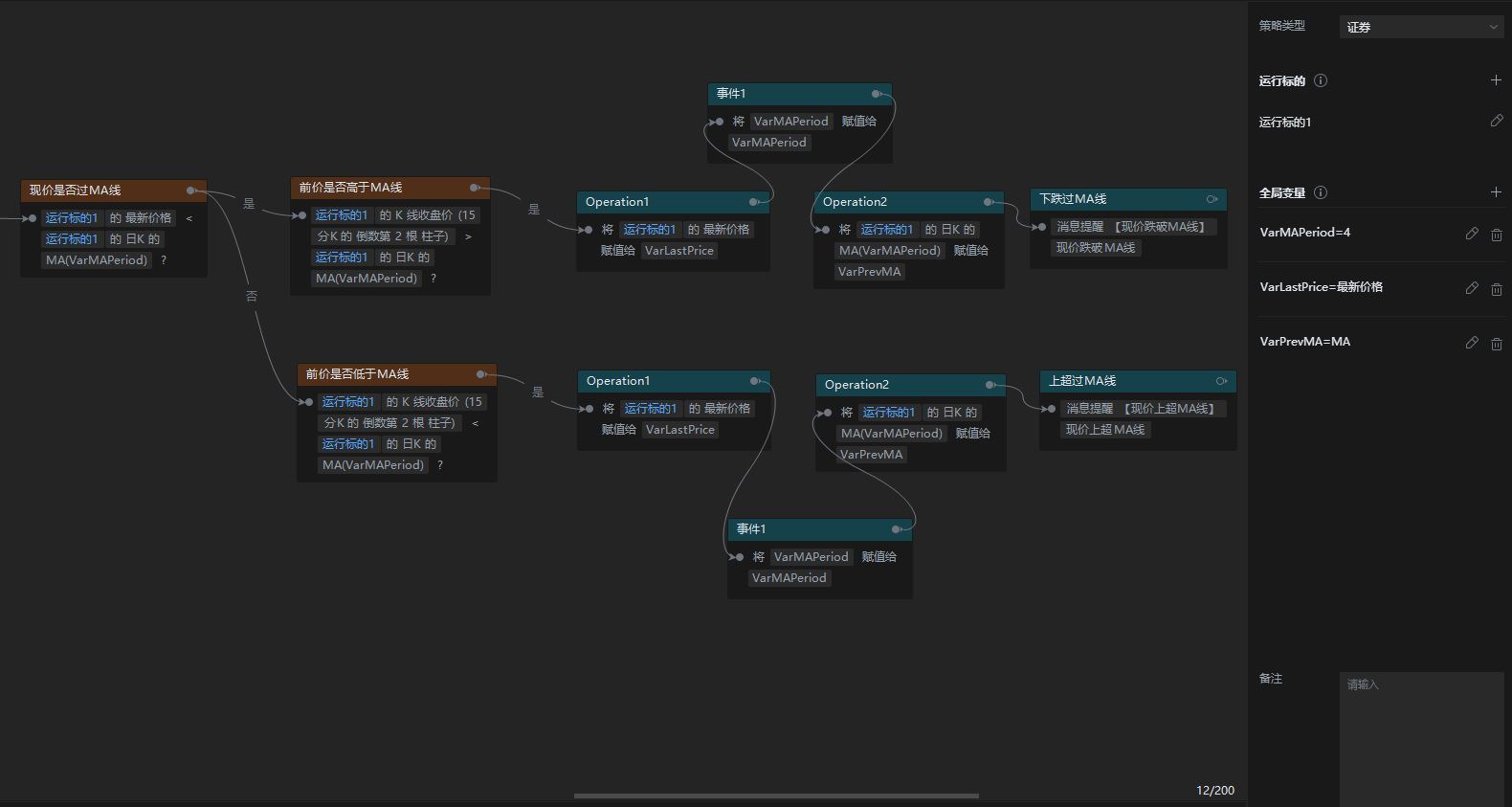Click the 备注 notes input field

tap(1422, 737)
